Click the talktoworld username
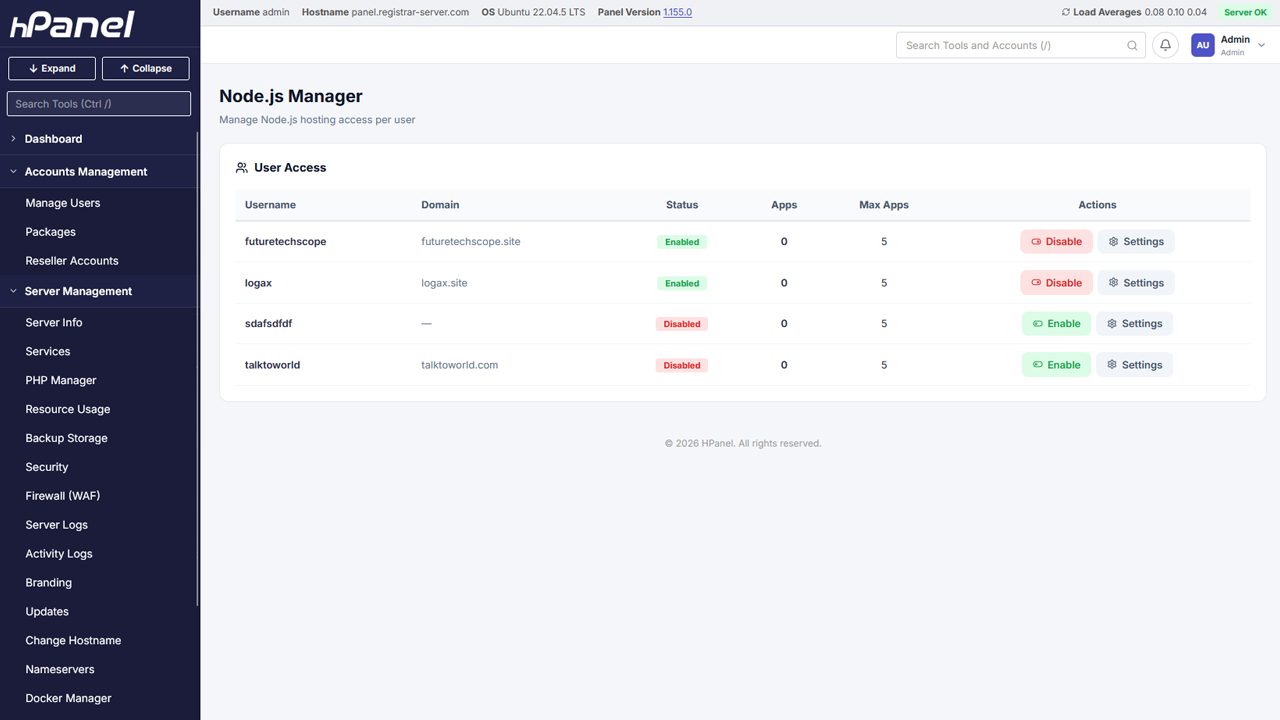The height and width of the screenshot is (720, 1280). (272, 365)
